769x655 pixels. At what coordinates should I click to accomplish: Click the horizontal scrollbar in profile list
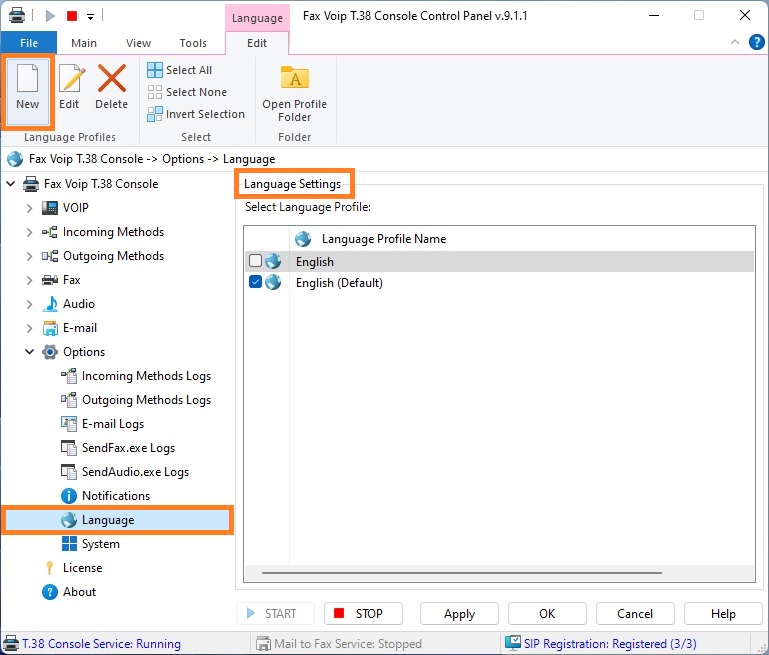pyautogui.click(x=461, y=572)
